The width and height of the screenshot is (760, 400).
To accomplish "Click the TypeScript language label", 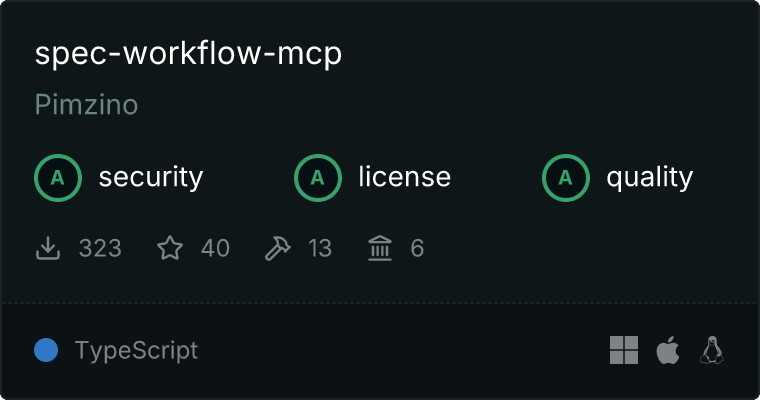I will click(x=136, y=351).
